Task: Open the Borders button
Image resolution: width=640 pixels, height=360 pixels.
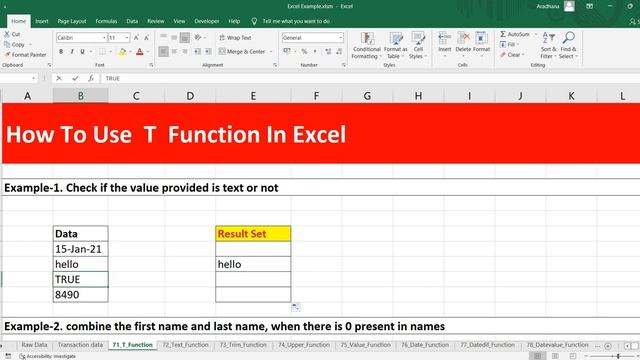Action: (x=102, y=52)
